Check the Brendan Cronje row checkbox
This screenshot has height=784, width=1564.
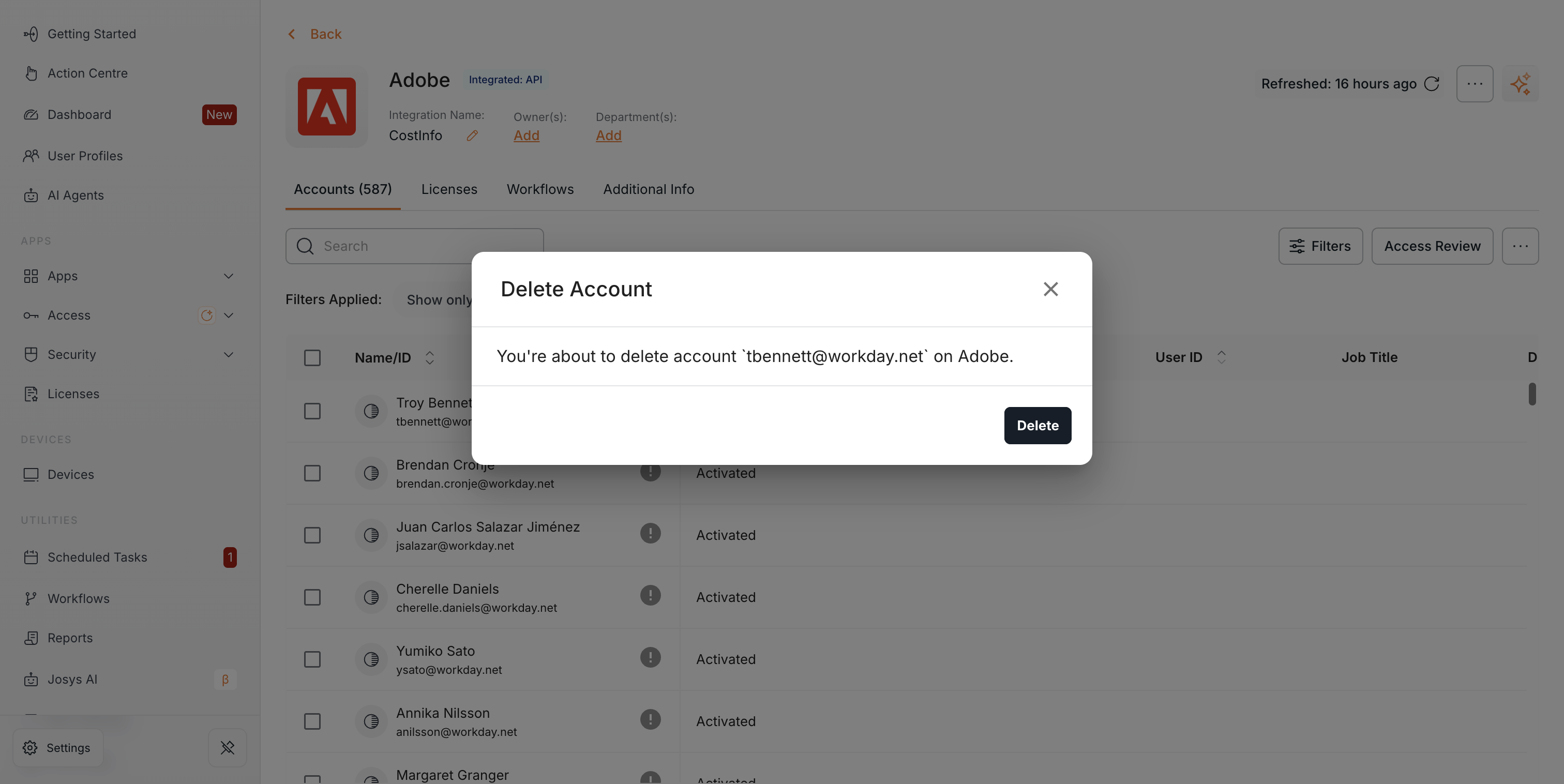312,474
